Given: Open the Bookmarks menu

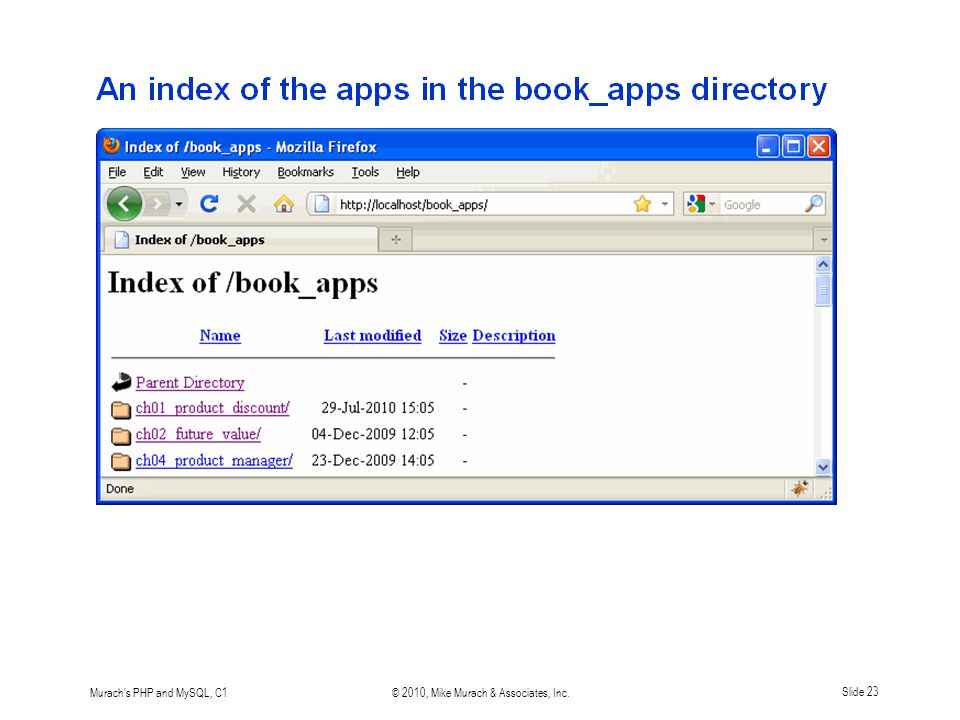Looking at the screenshot, I should [306, 172].
